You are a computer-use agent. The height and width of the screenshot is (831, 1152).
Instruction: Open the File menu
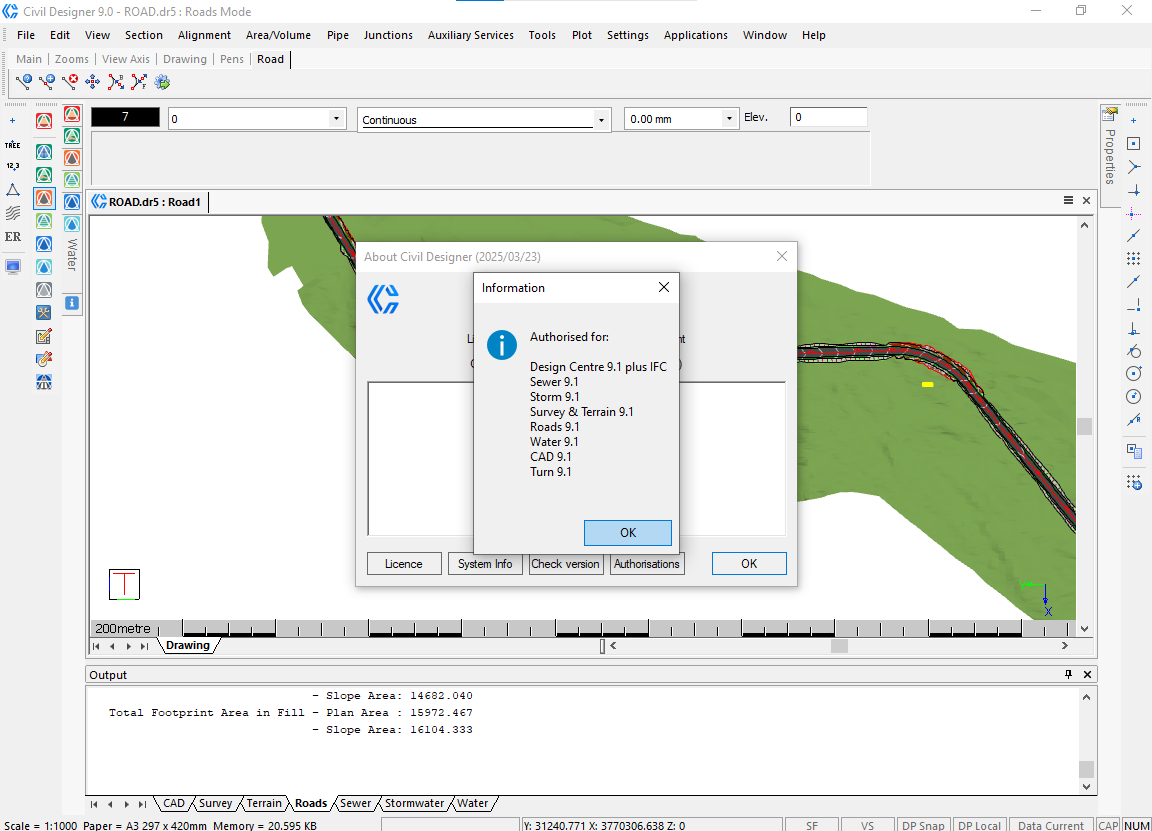click(x=26, y=35)
